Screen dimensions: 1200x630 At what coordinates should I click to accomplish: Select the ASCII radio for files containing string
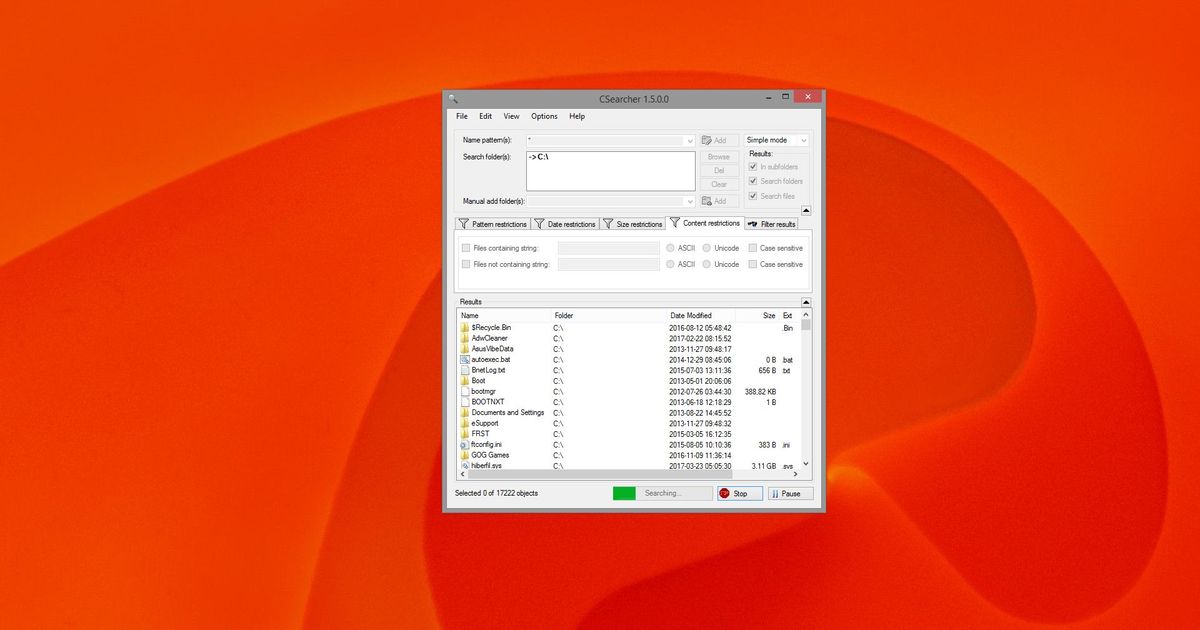(670, 248)
